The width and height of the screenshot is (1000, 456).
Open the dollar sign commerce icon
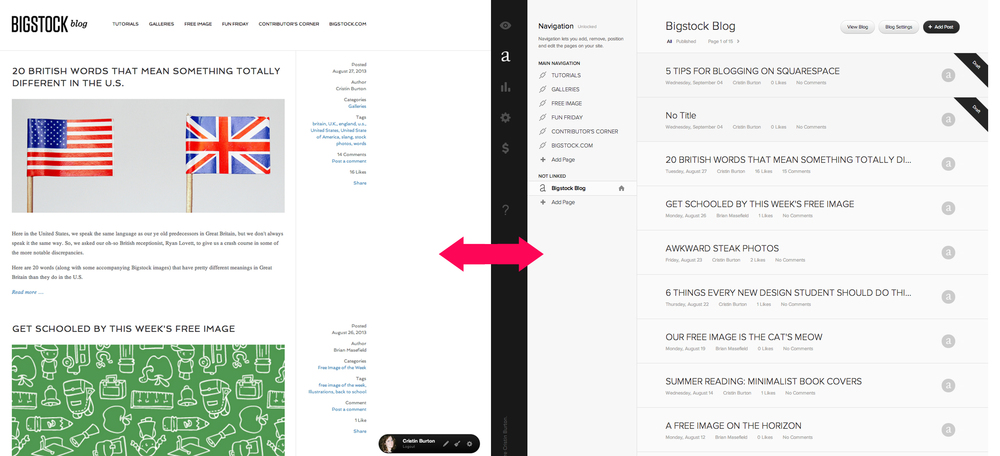point(506,148)
